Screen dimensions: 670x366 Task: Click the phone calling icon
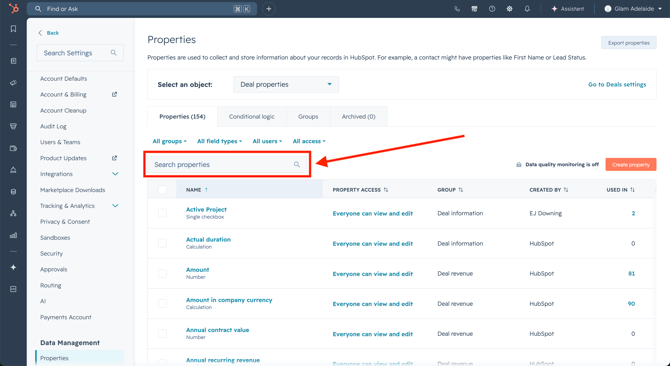coord(457,9)
